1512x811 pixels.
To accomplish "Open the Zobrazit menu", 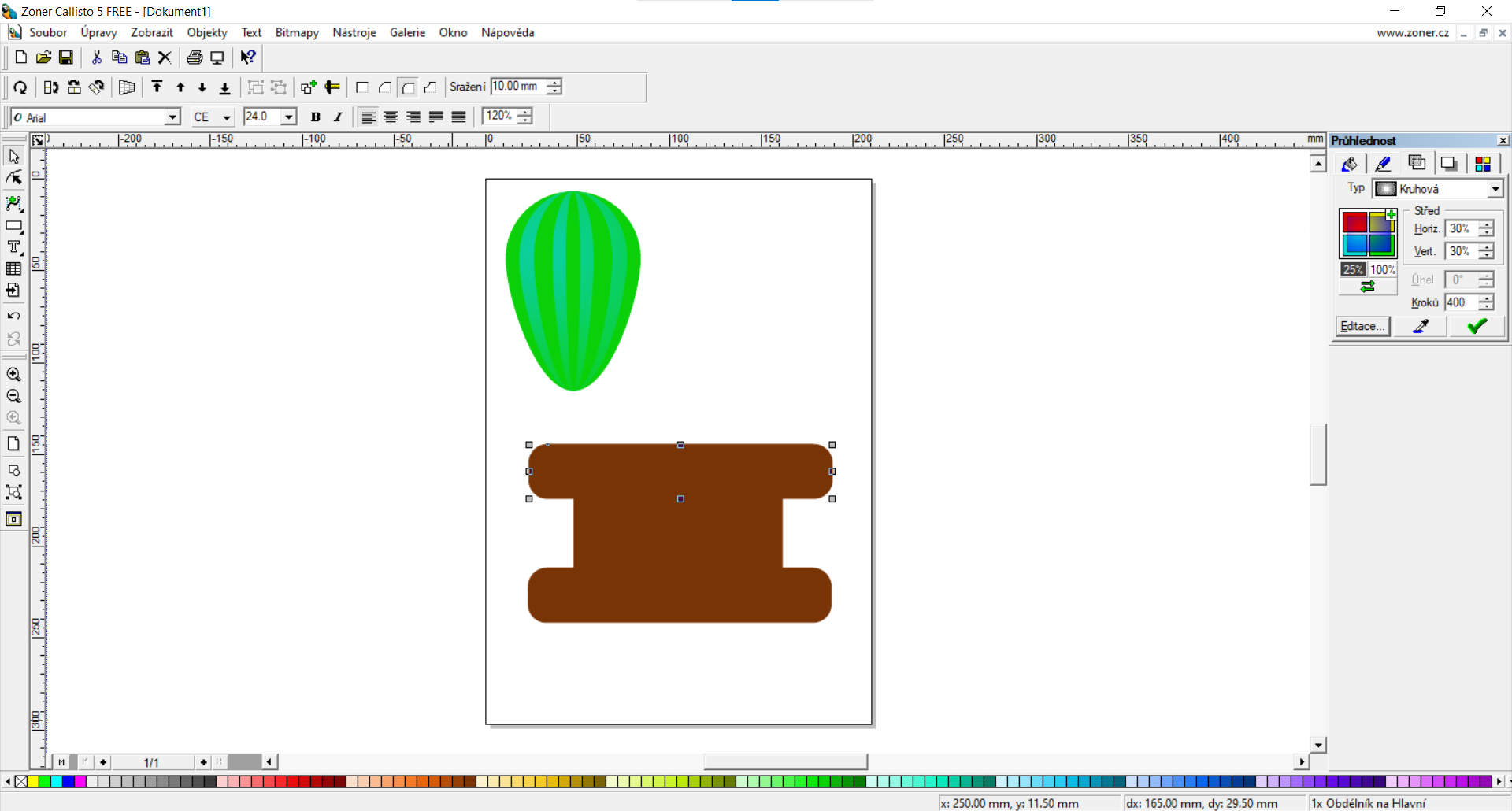I will [152, 32].
